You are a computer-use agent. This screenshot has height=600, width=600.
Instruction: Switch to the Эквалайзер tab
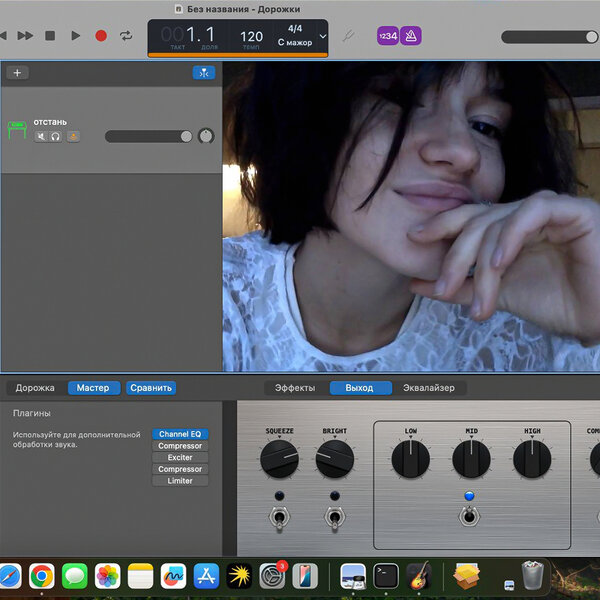(x=428, y=388)
